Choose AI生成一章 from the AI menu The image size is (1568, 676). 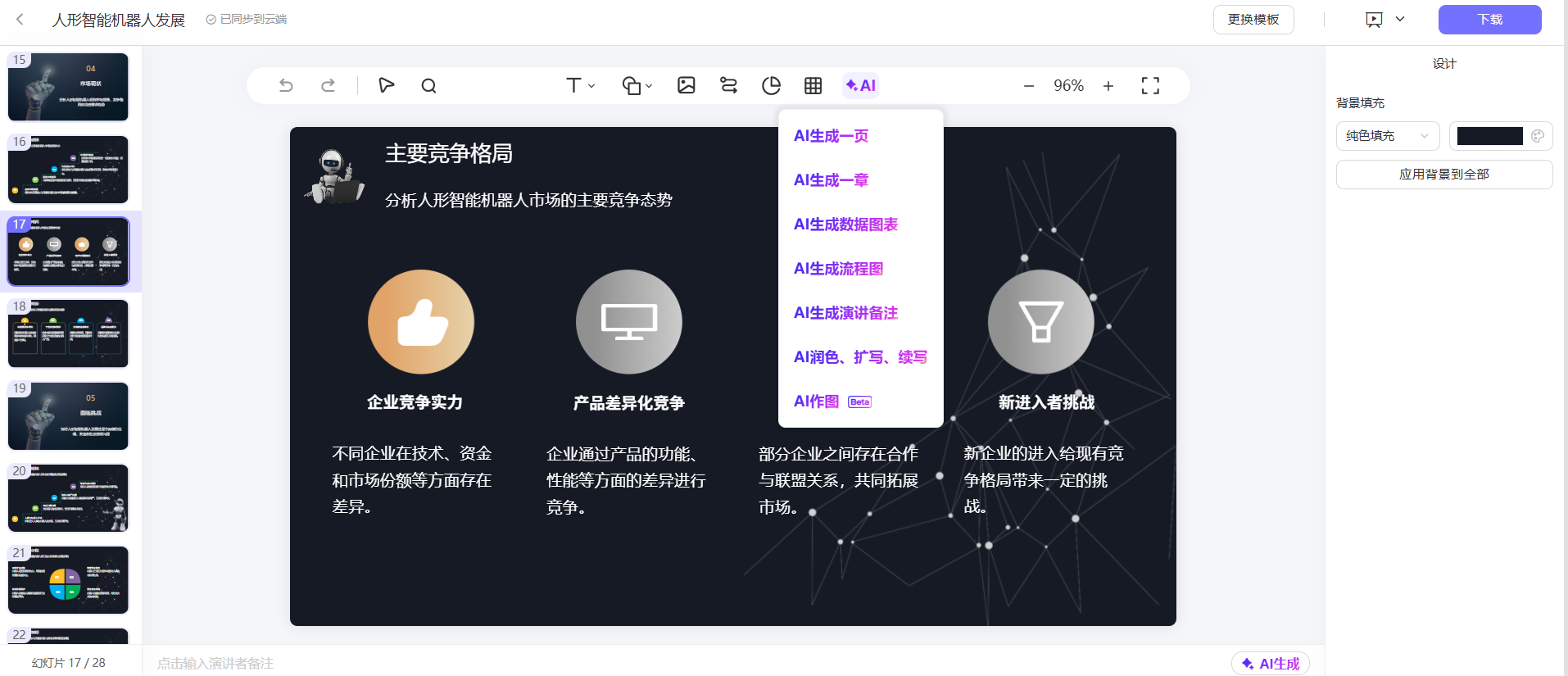(831, 180)
